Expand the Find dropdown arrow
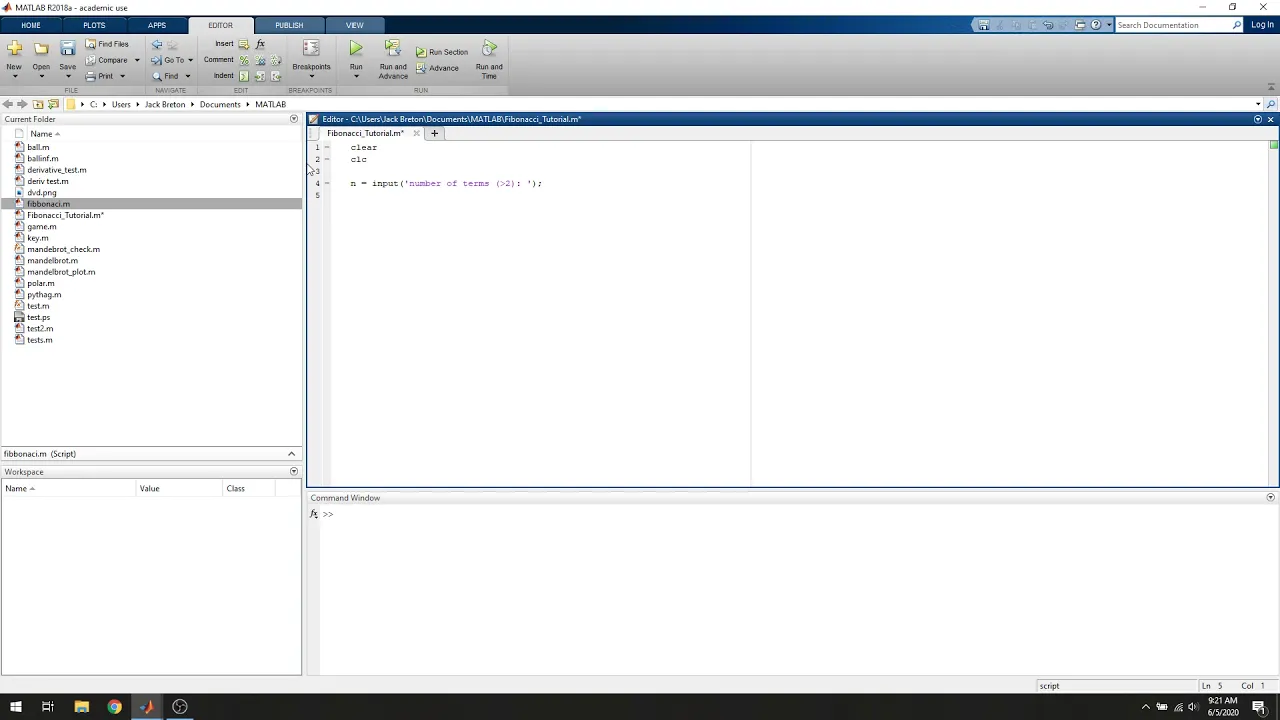Image resolution: width=1280 pixels, height=720 pixels. [x=187, y=76]
